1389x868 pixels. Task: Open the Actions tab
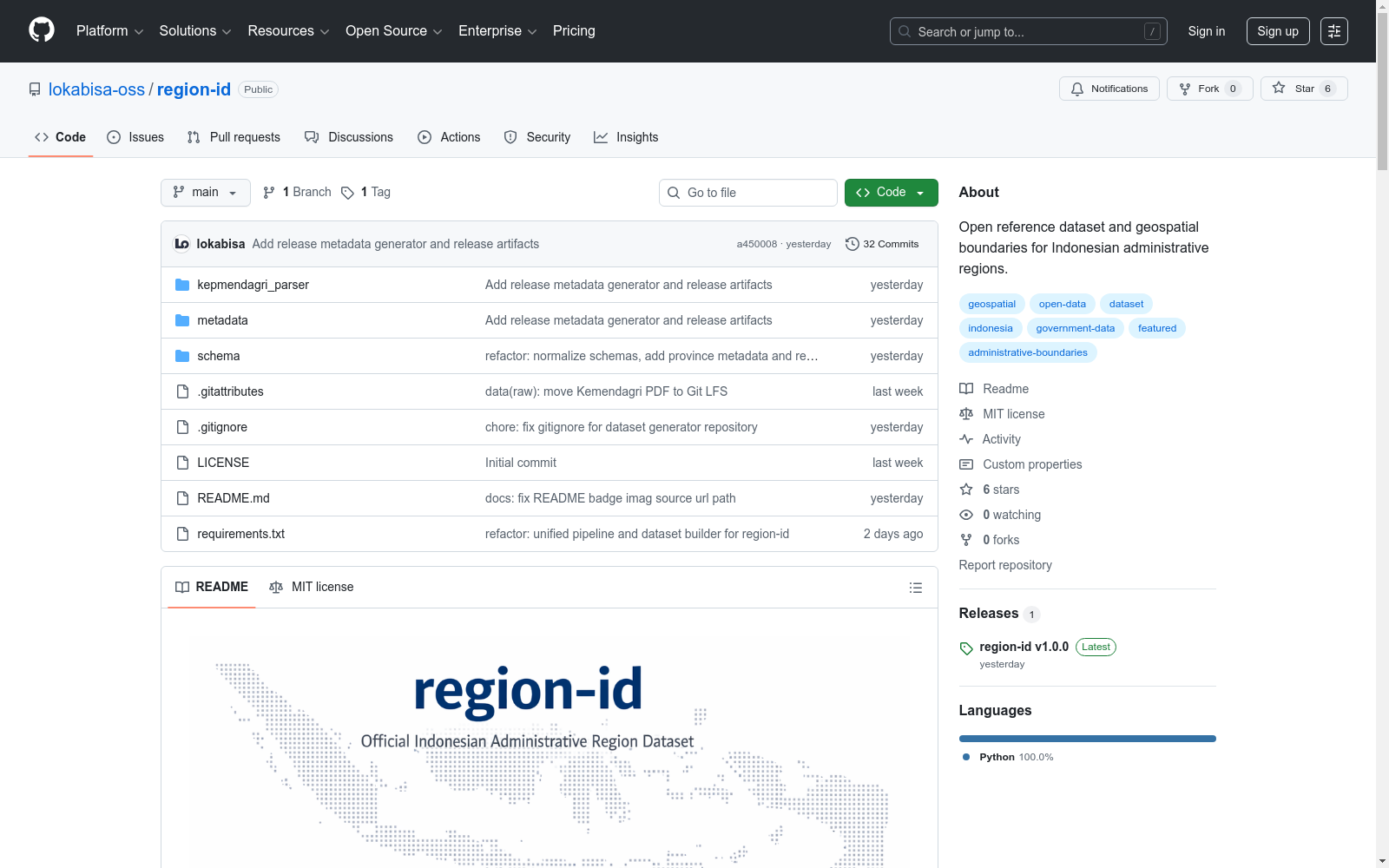[449, 137]
